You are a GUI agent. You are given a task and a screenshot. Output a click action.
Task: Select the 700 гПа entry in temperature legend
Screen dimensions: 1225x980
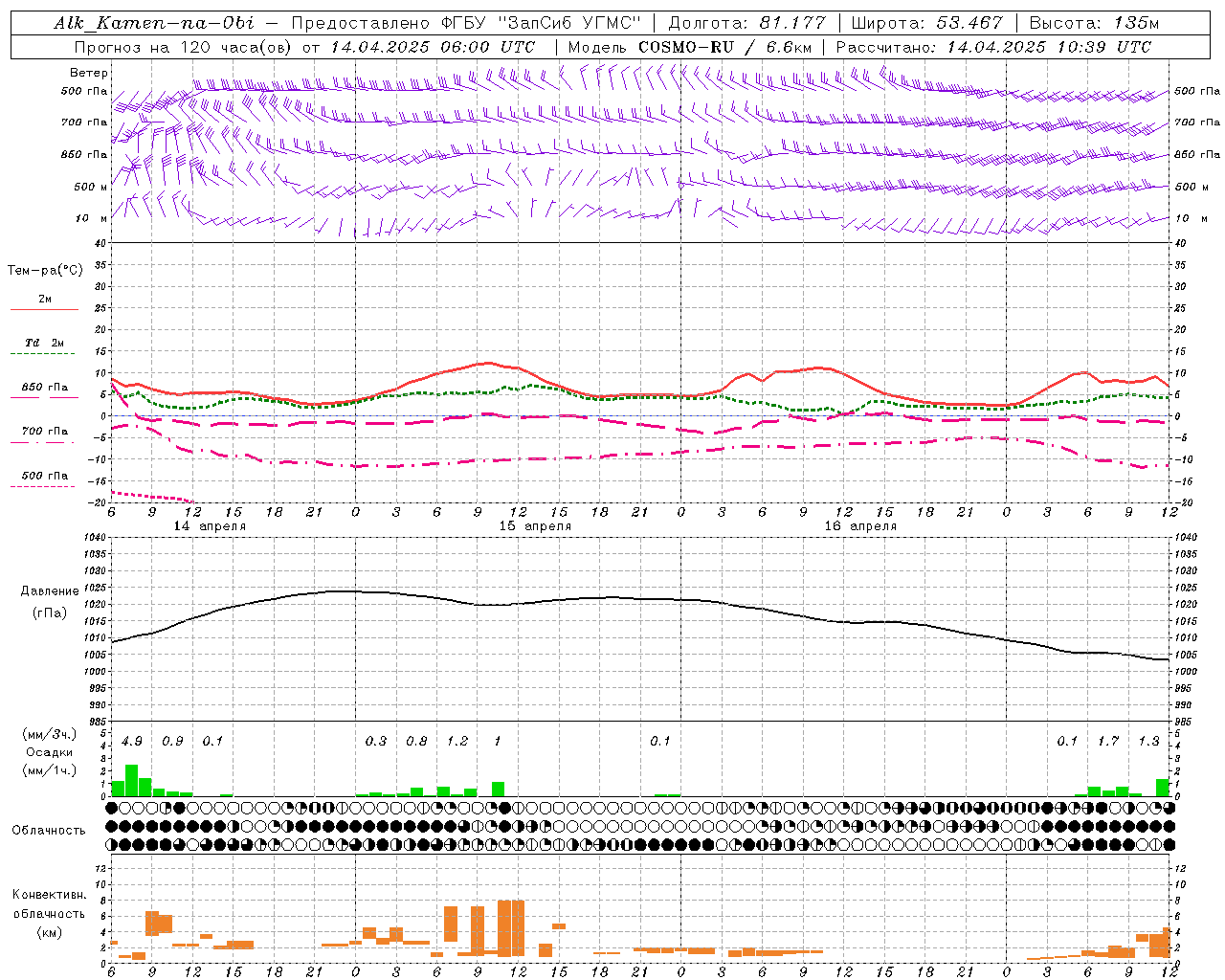pos(45,432)
